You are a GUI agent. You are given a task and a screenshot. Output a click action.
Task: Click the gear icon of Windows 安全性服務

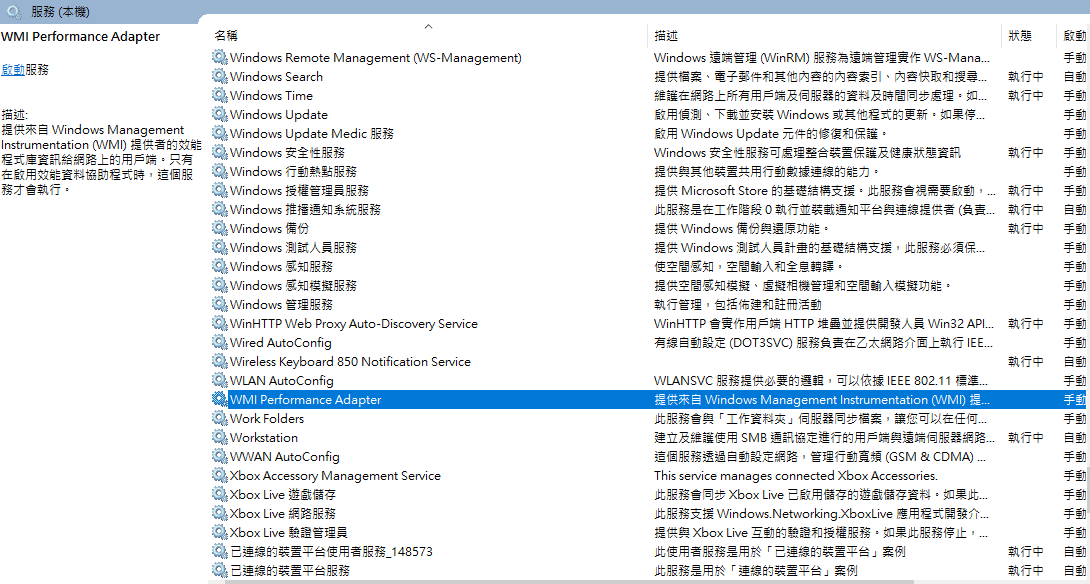pyautogui.click(x=220, y=152)
